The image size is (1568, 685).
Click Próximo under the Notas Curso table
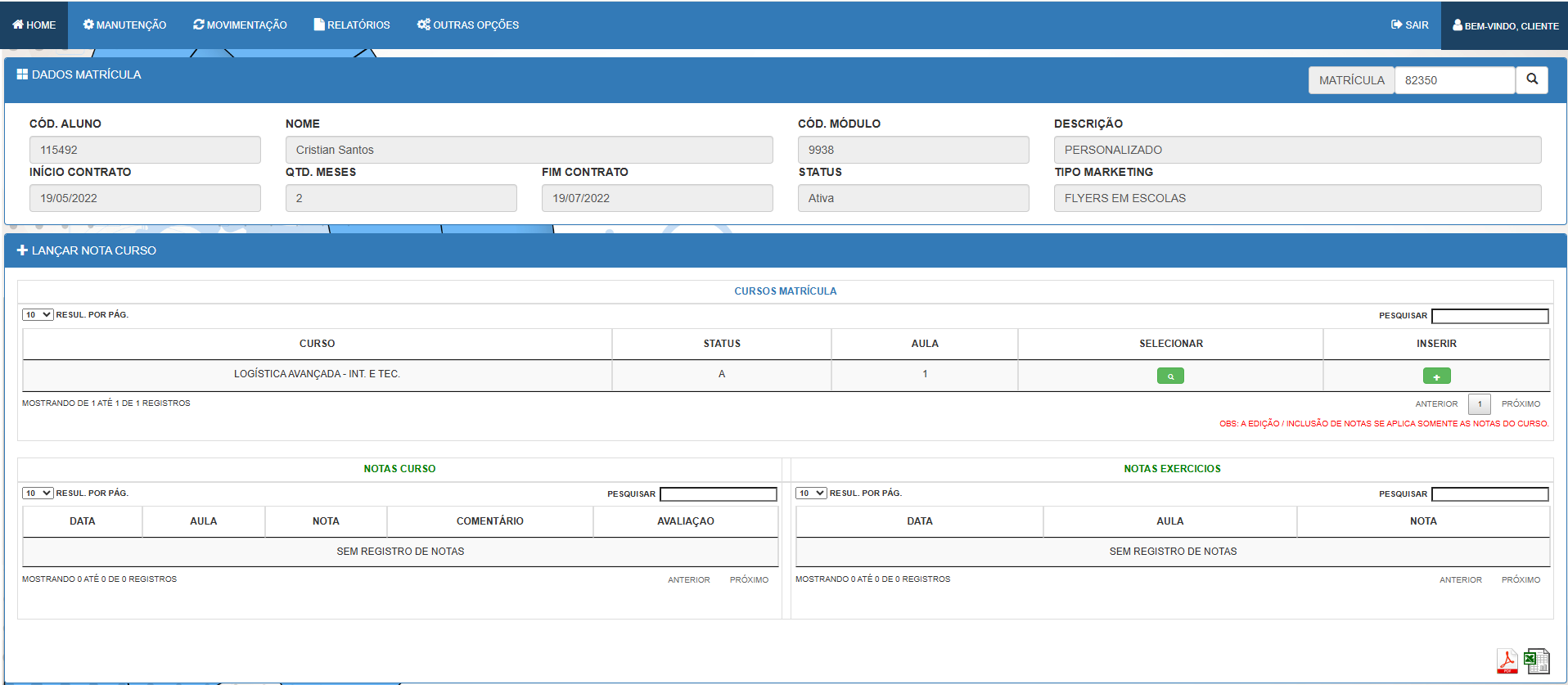coord(749,580)
